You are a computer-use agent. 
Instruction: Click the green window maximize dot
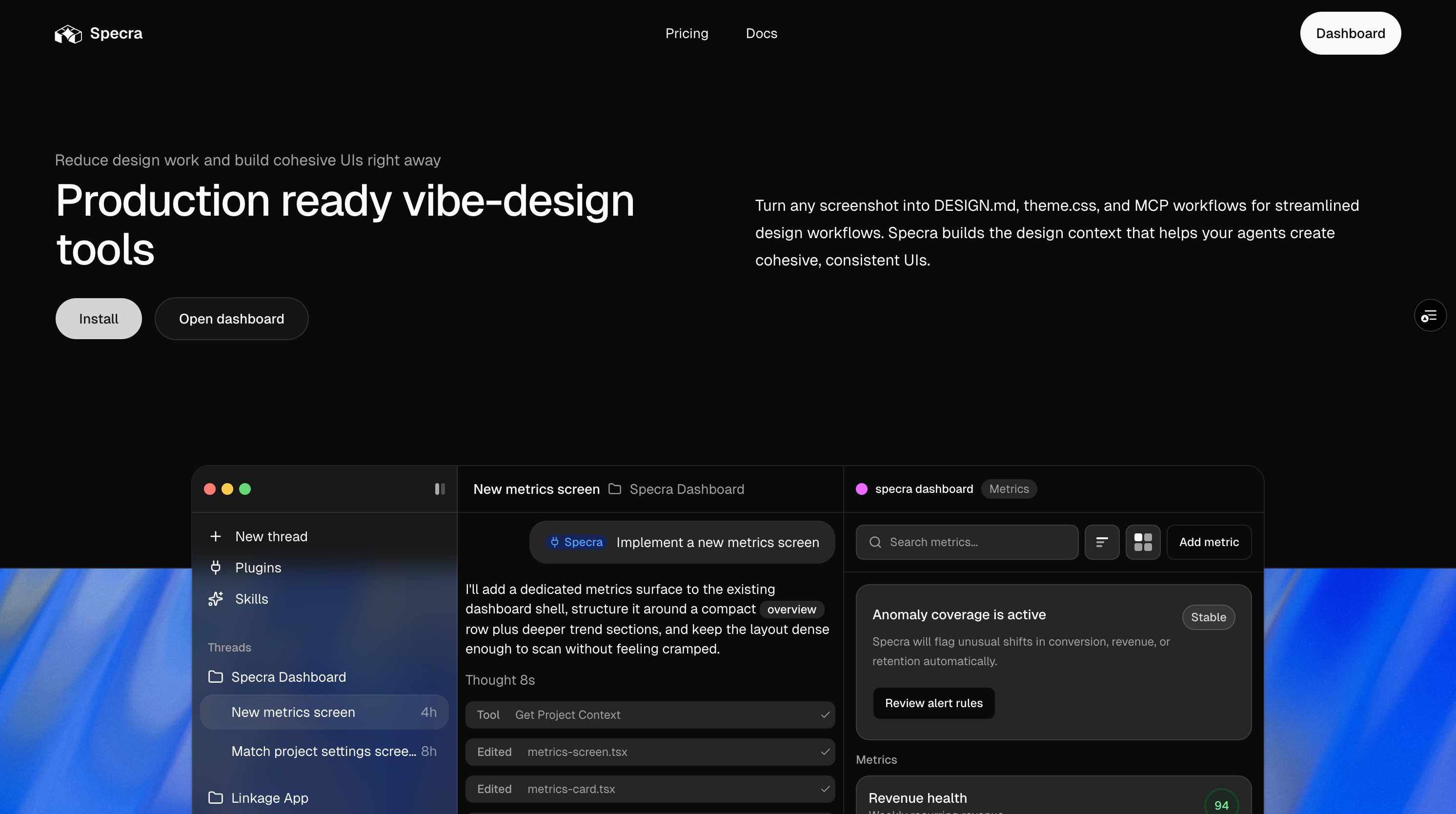pos(245,489)
